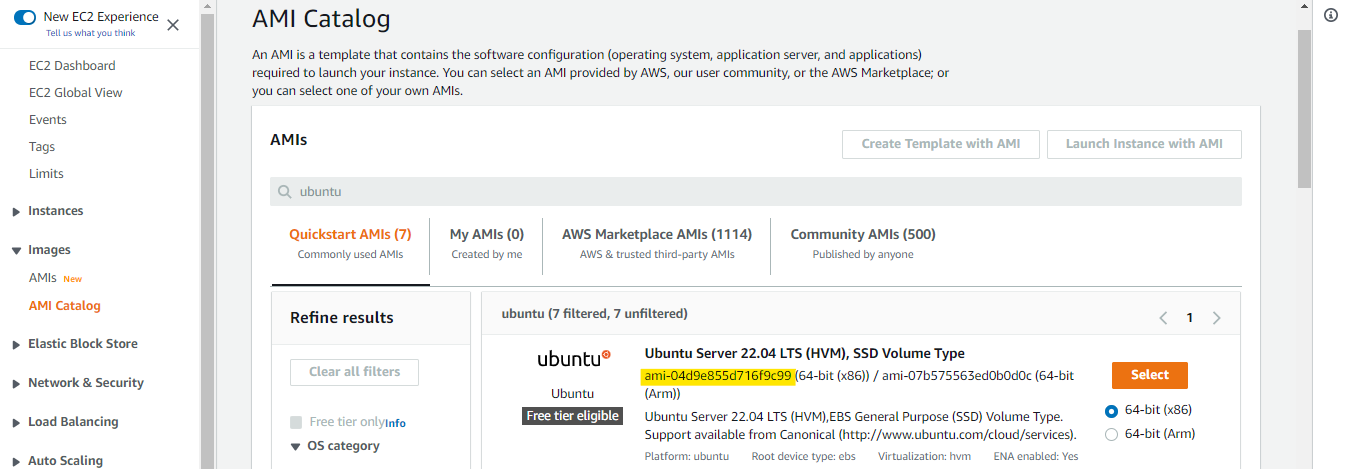Go to next results page arrow
Image resolution: width=1346 pixels, height=469 pixels.
click(x=1216, y=318)
